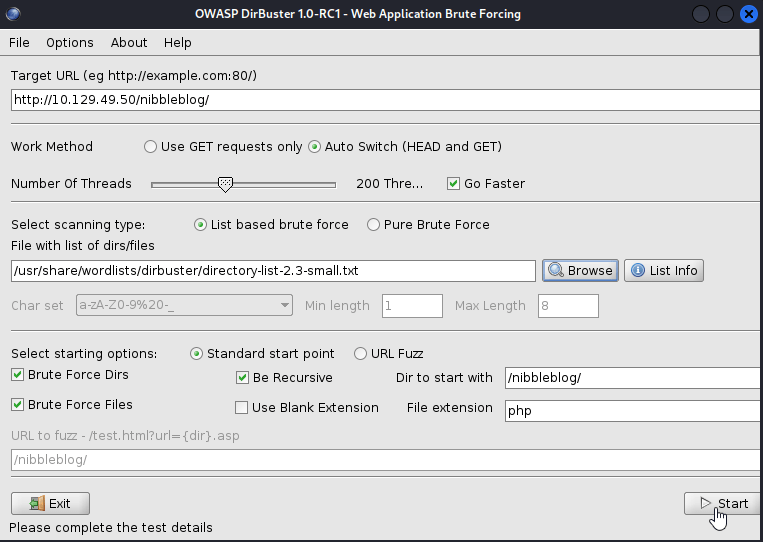Click the Min length field
Viewport: 763px width, 542px height.
tap(412, 306)
